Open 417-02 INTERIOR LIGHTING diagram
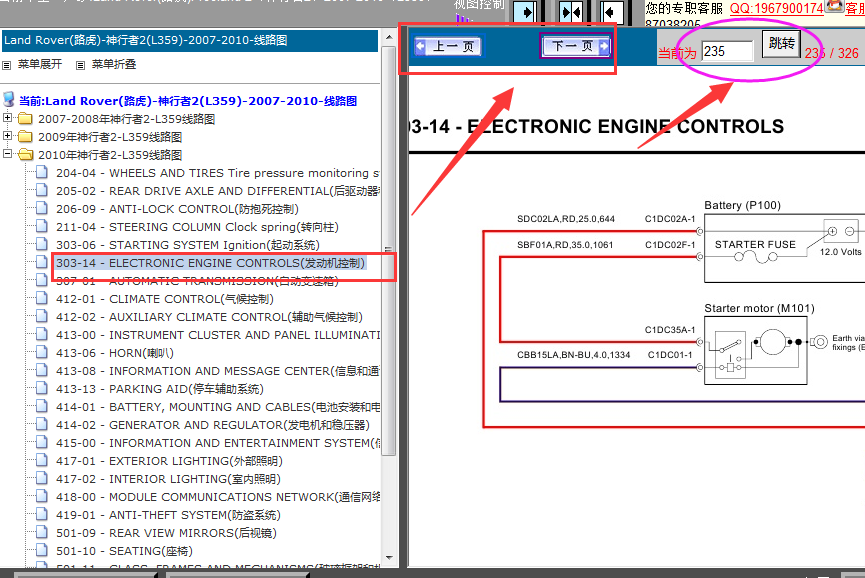This screenshot has width=865, height=578. click(168, 479)
